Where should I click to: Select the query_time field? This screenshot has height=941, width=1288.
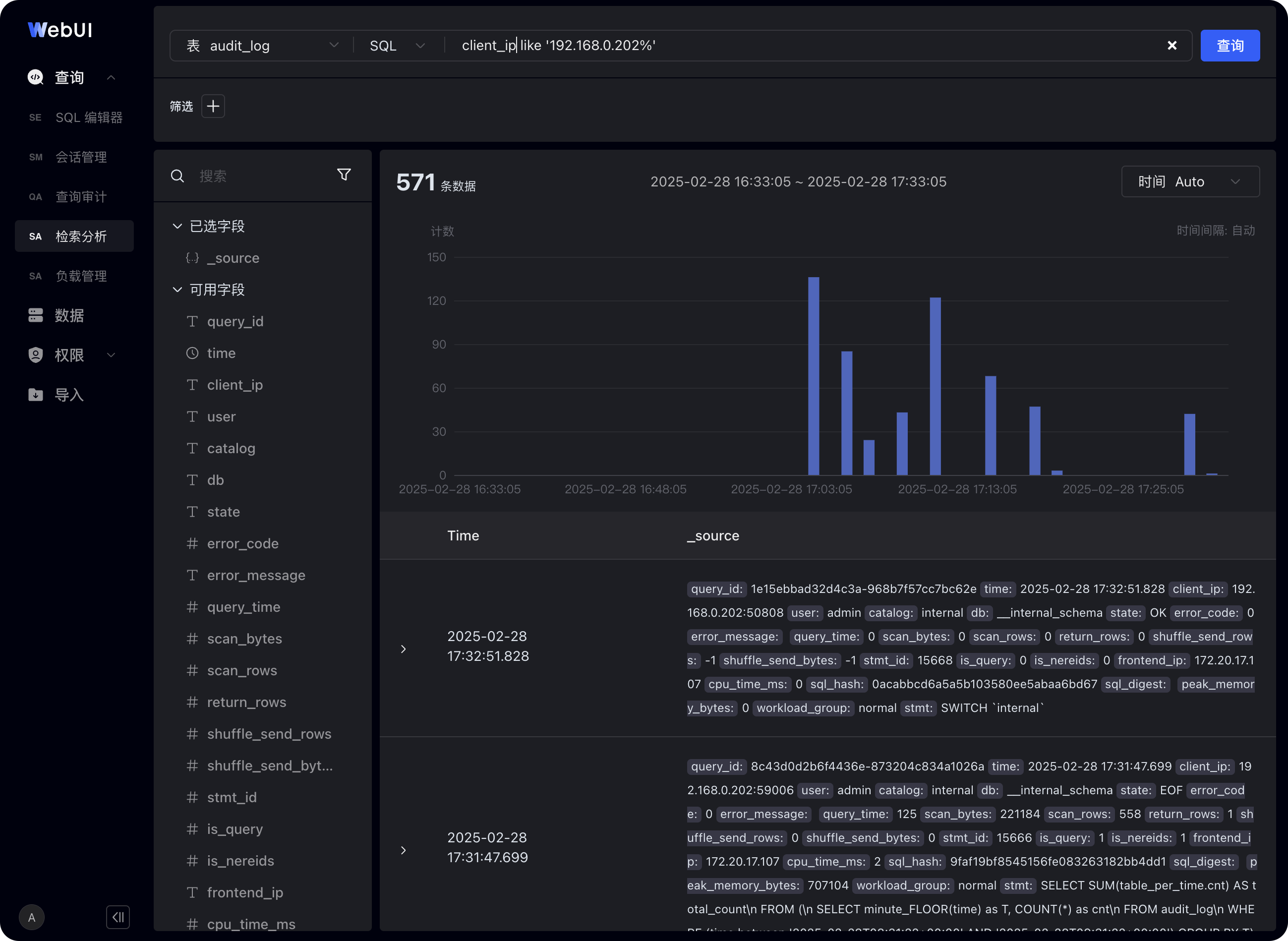243,607
